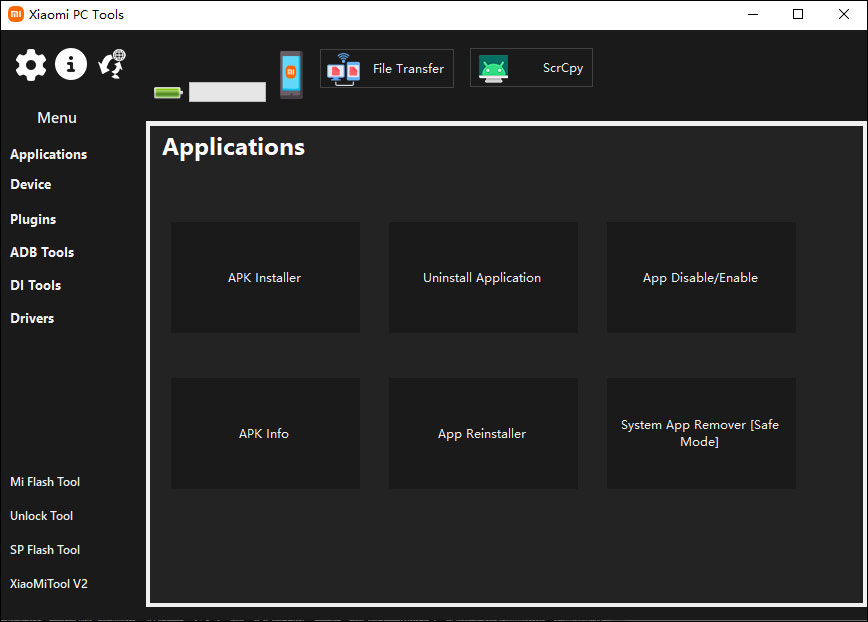Open settings via the gear icon

pos(31,65)
